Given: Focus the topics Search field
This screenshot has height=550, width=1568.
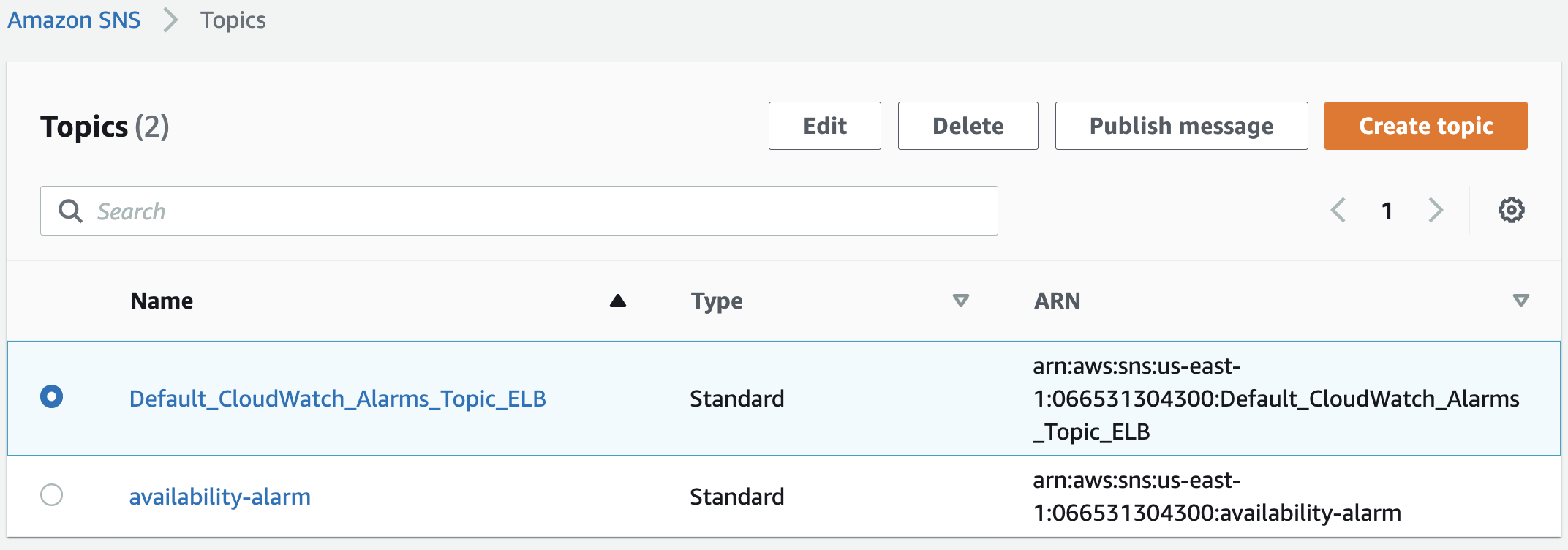Looking at the screenshot, I should 519,211.
